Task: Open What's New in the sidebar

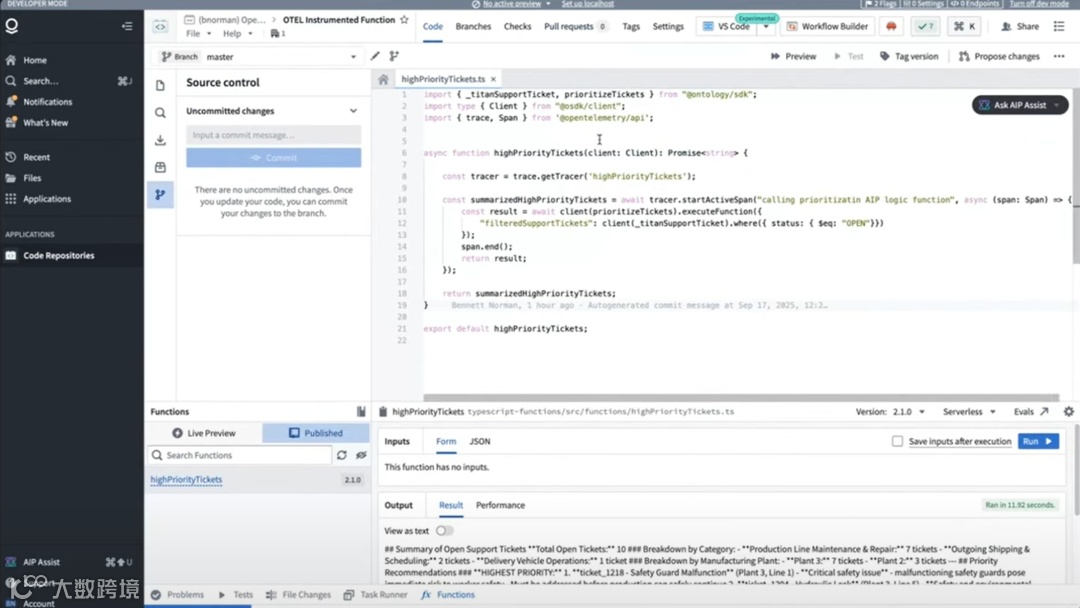Action: (x=45, y=123)
